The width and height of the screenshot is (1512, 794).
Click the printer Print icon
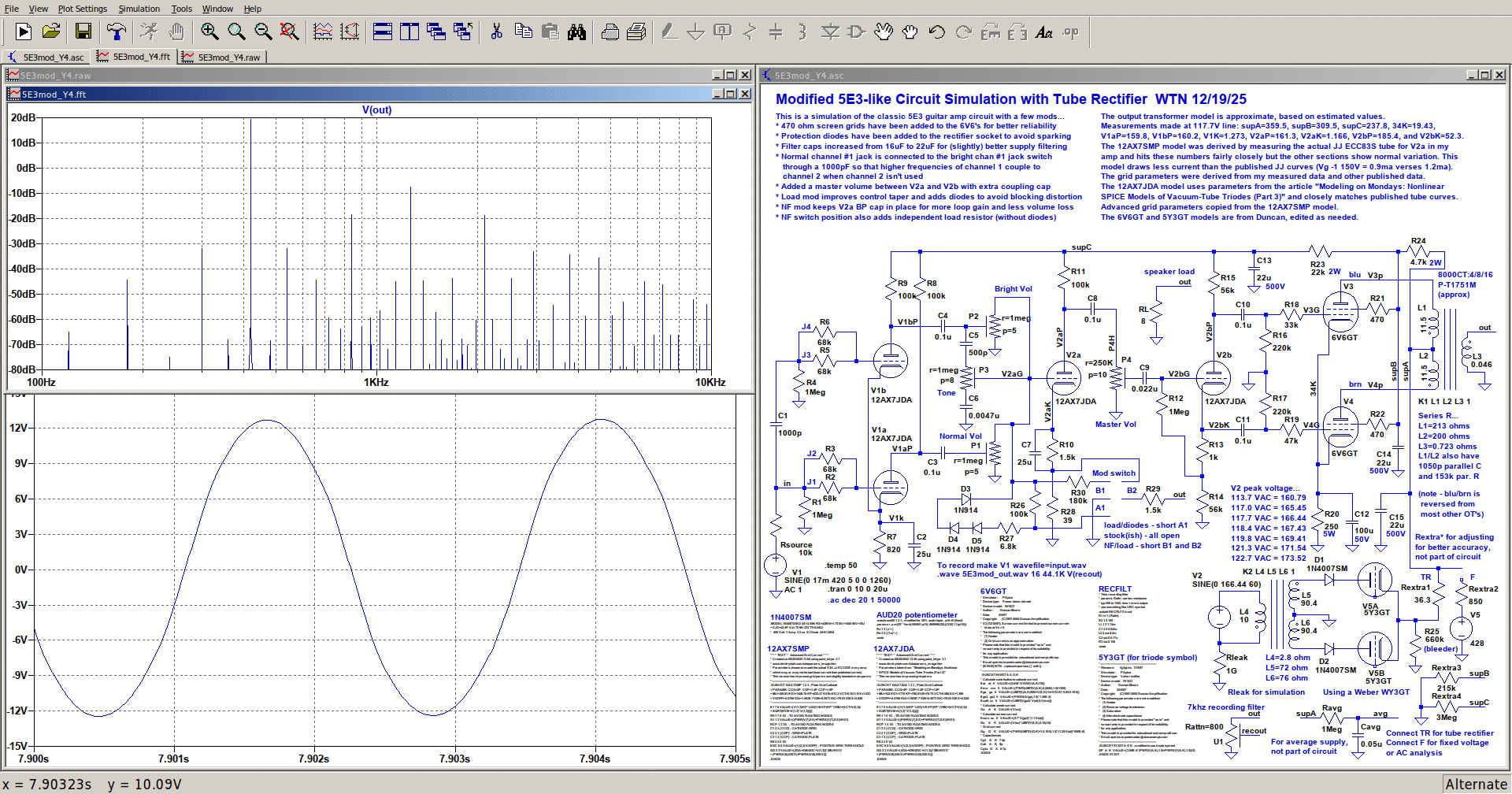[x=610, y=32]
